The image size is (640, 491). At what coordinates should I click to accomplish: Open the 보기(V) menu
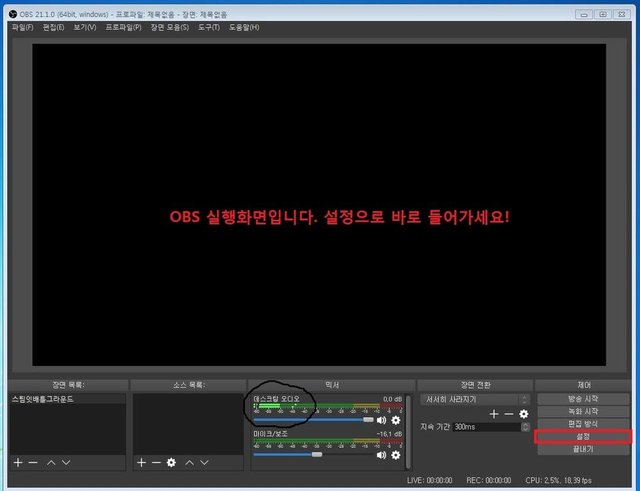coord(84,27)
